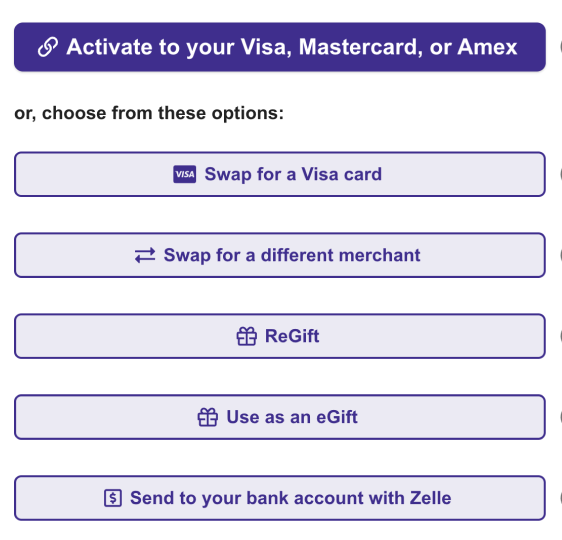Click the chain link icon on Activate button
Viewport: 562px width, 540px height.
(48, 47)
